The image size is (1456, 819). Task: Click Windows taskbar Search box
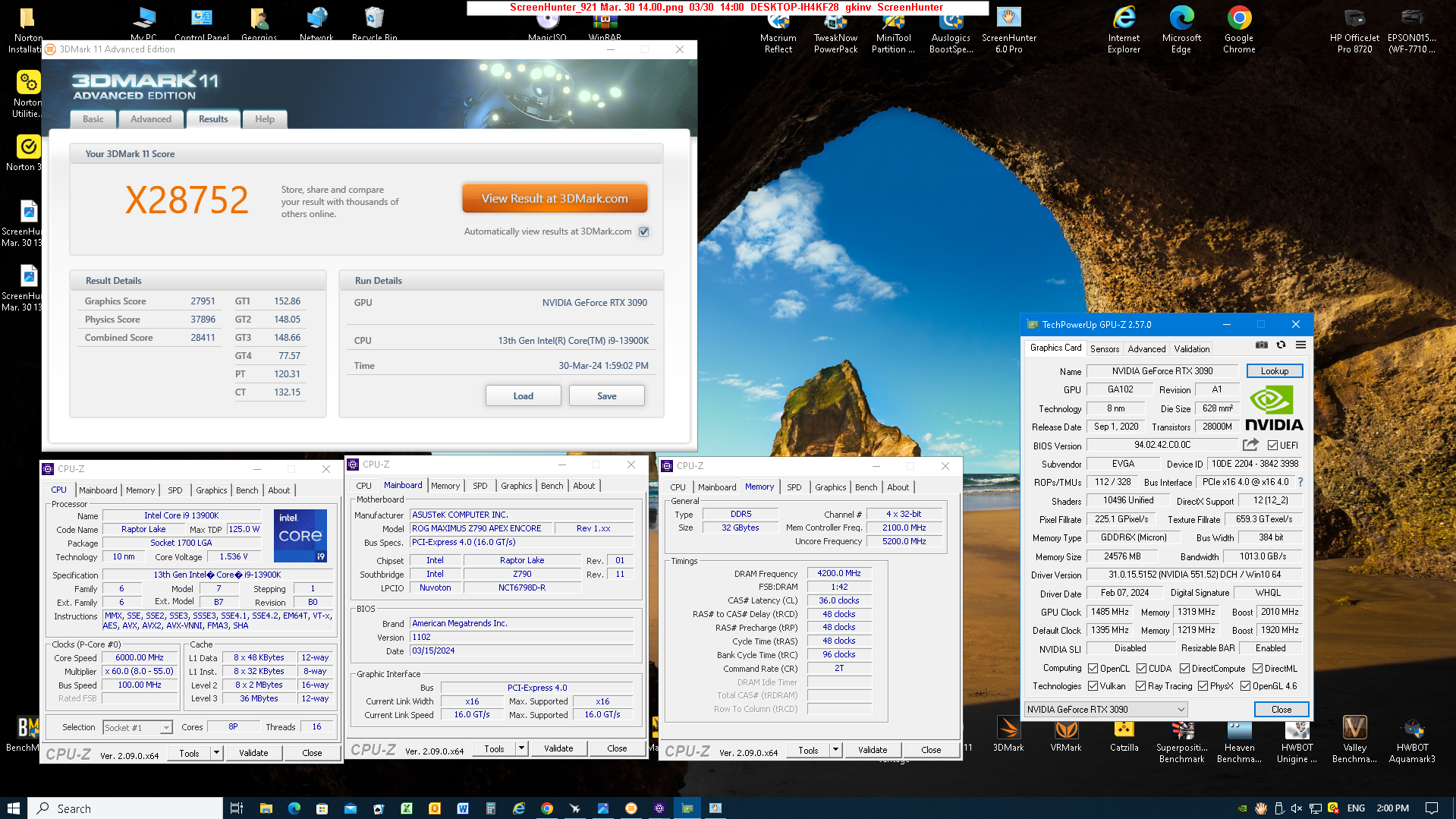[x=125, y=808]
